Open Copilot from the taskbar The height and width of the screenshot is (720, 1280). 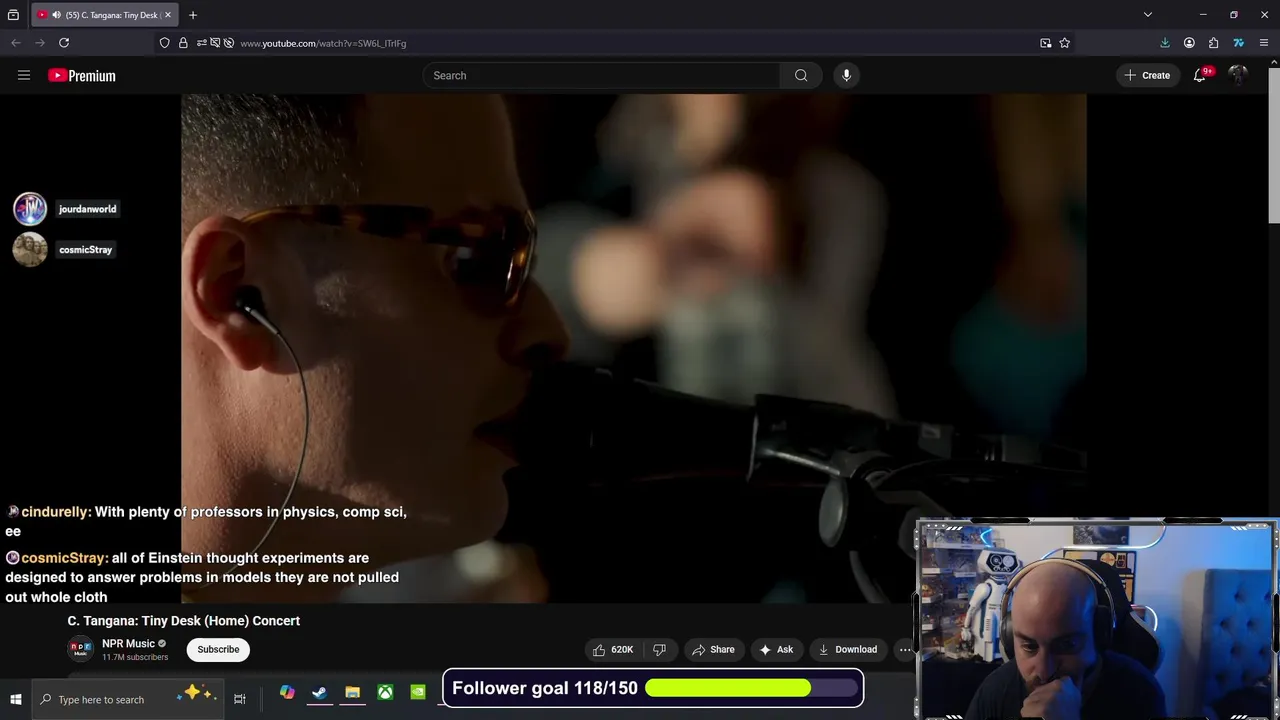point(287,692)
